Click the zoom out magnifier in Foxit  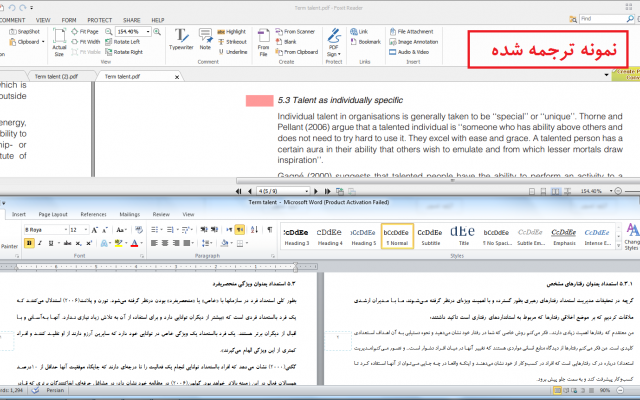tap(109, 31)
